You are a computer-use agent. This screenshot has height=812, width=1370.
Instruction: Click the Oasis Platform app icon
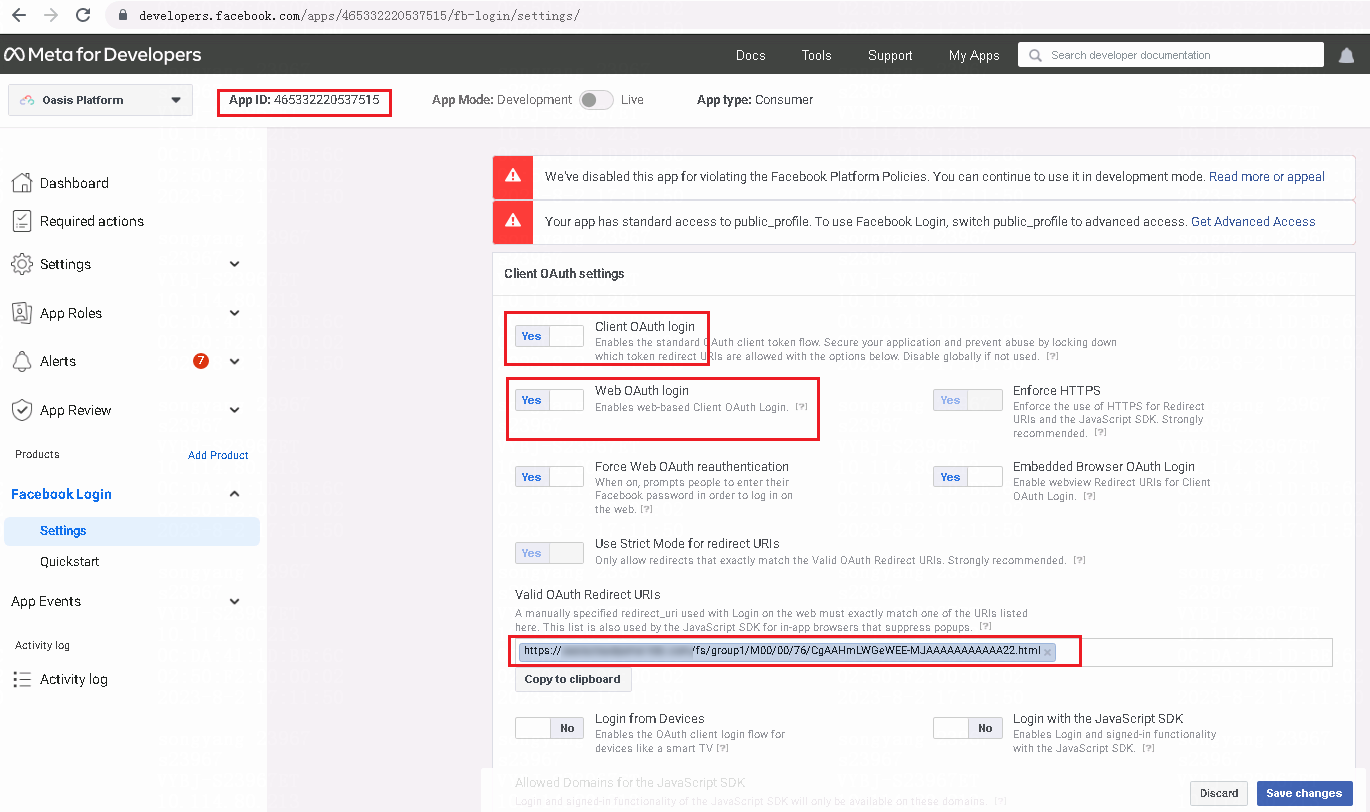click(27, 100)
